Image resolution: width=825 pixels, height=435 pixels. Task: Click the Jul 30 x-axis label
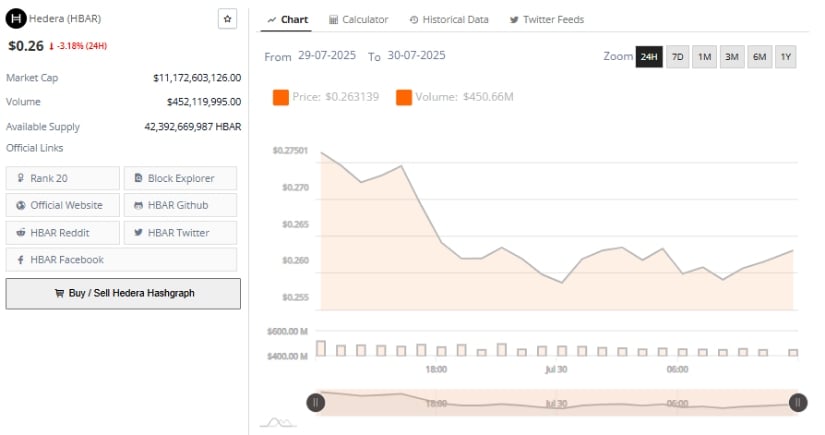click(556, 369)
